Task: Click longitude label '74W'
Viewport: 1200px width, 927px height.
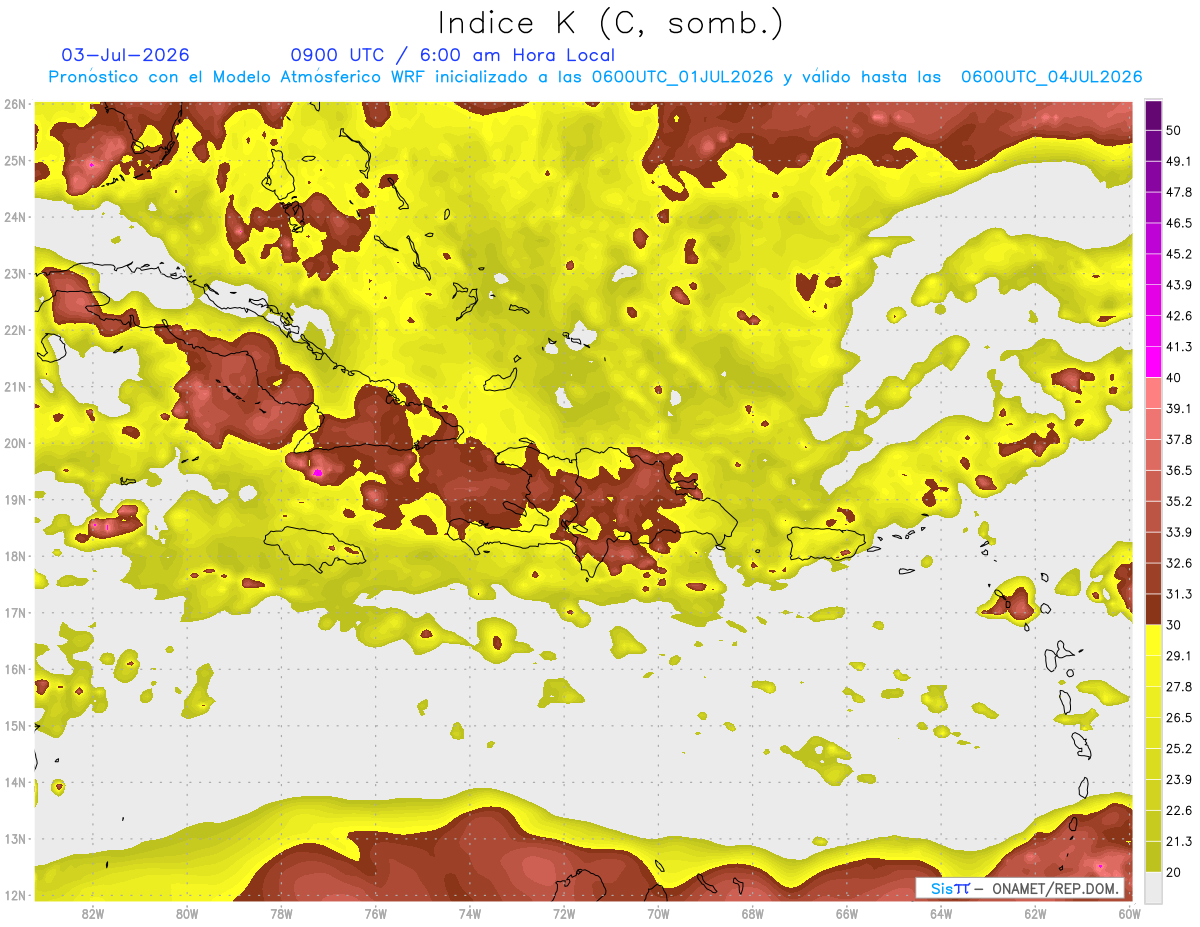Action: coord(470,914)
